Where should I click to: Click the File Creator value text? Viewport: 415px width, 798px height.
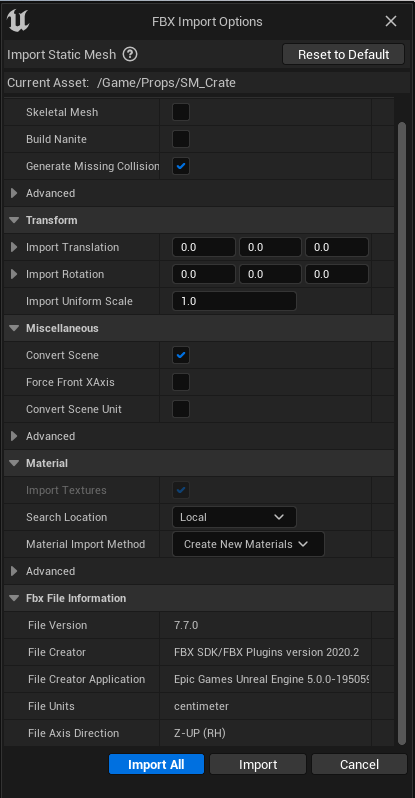coord(266,652)
